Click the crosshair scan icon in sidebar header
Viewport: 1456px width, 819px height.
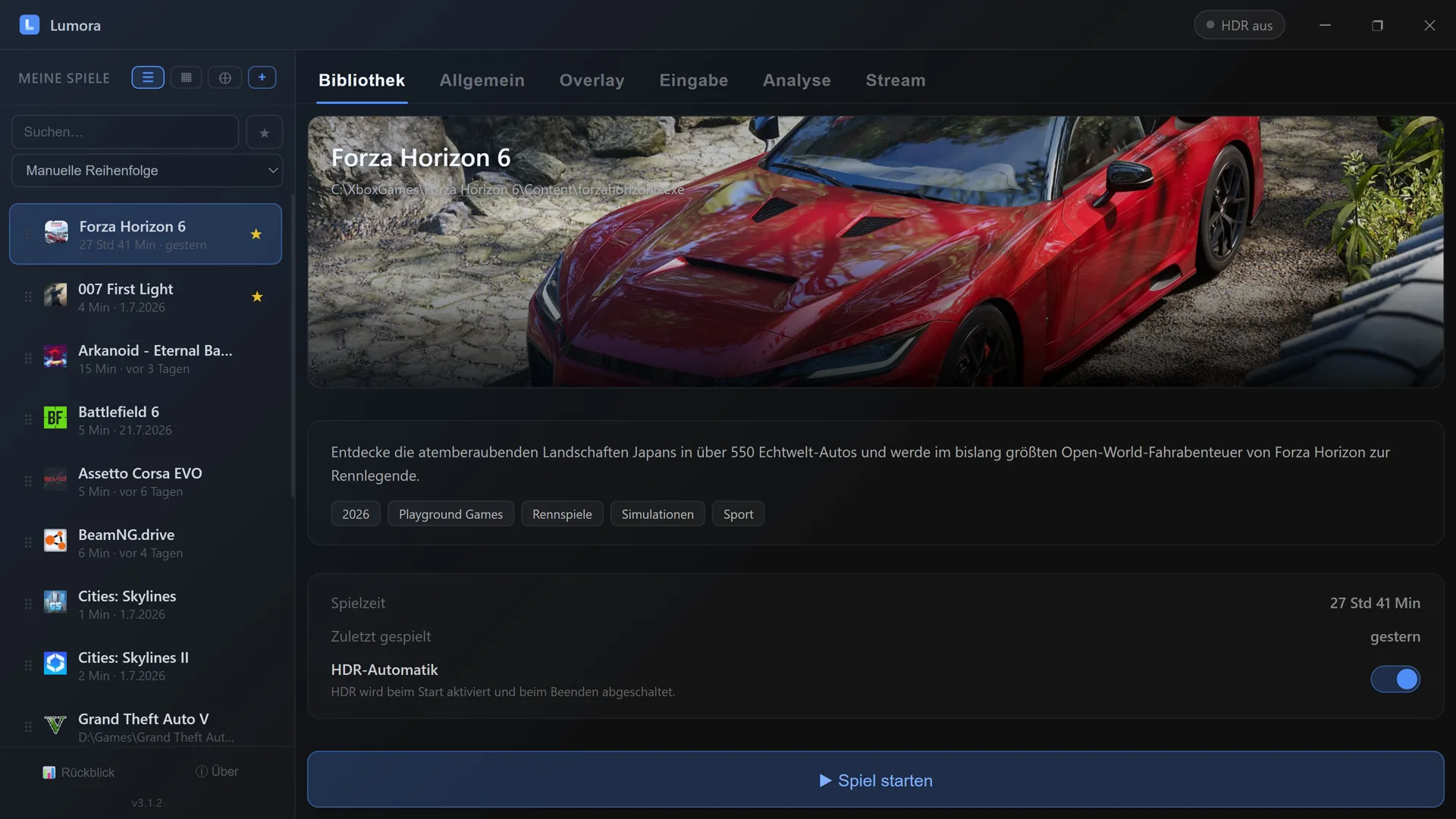click(225, 77)
